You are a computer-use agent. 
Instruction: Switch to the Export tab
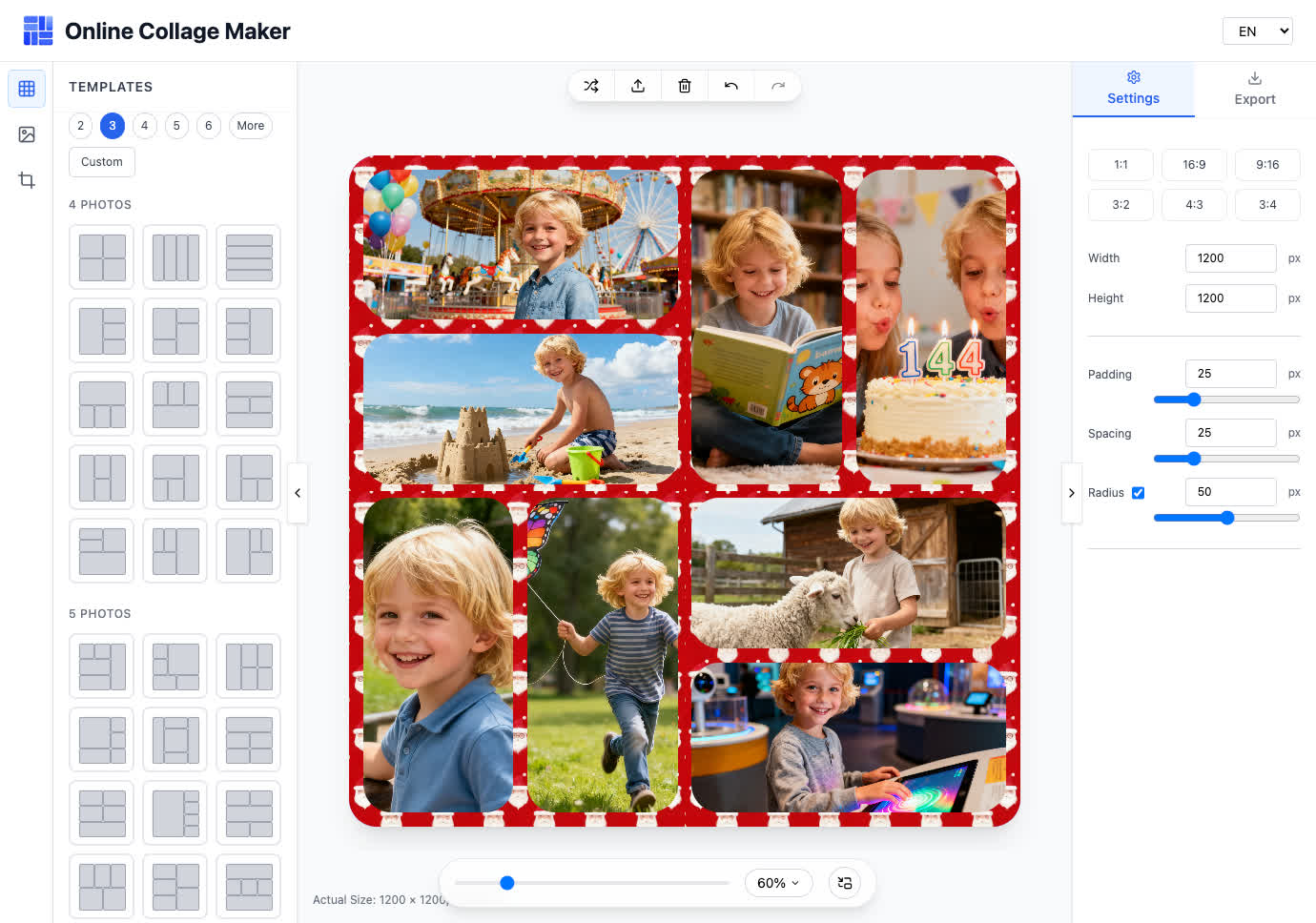1254,90
